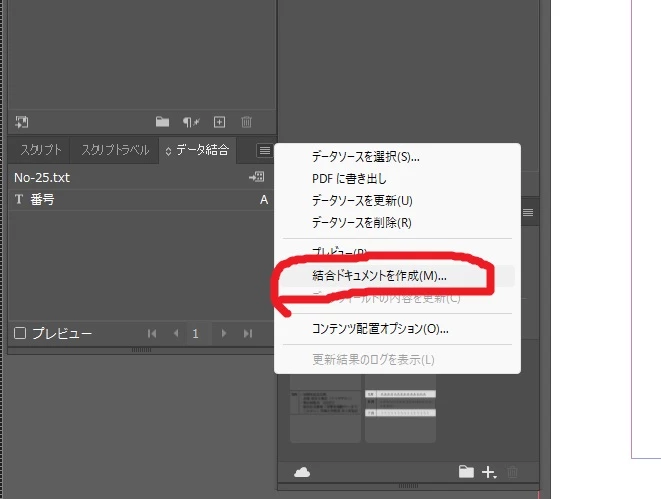Image resolution: width=661 pixels, height=499 pixels.
Task: Click the plus add icon in right panel
Action: (x=489, y=472)
